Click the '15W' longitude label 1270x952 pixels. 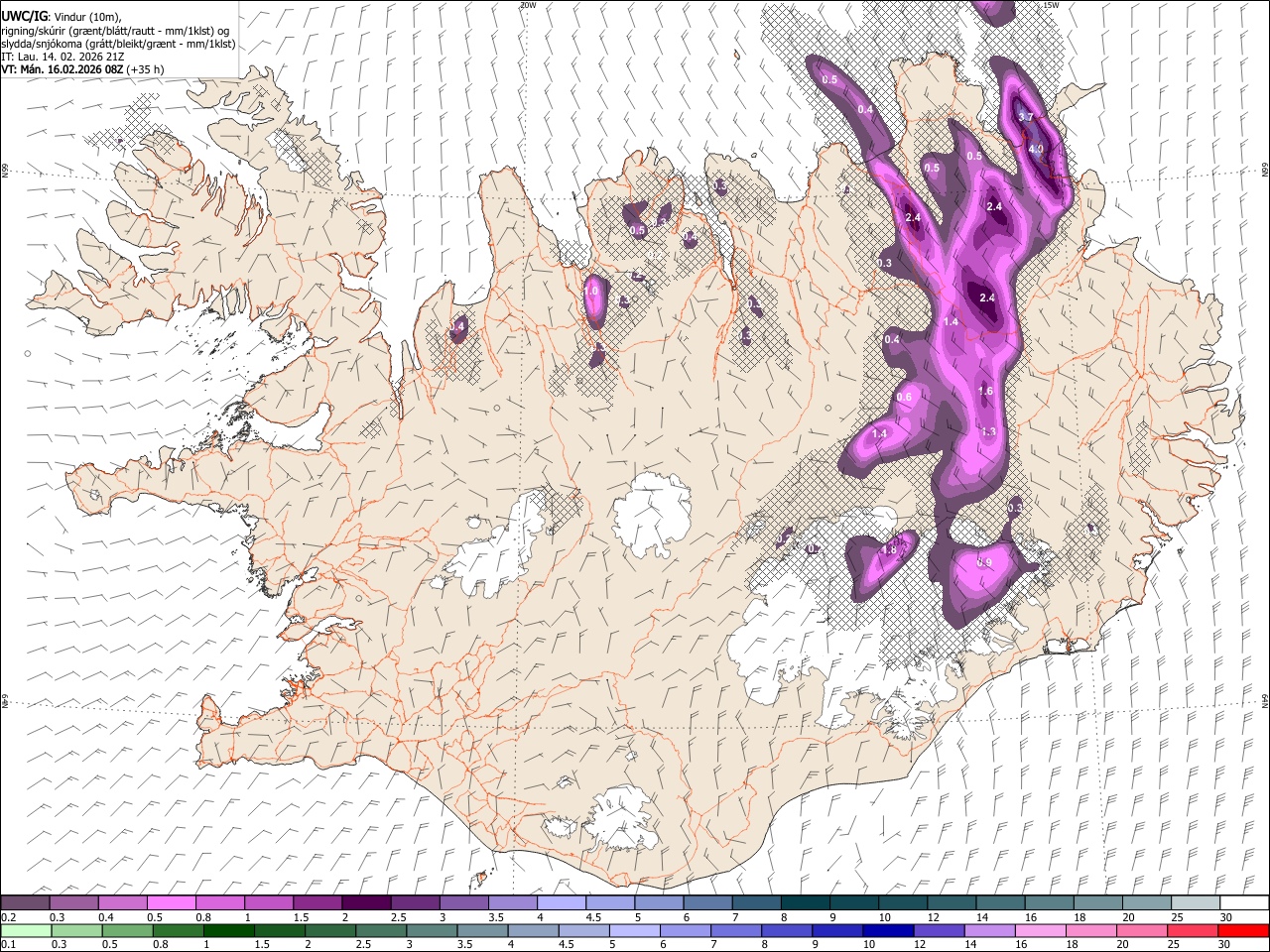(1051, 5)
